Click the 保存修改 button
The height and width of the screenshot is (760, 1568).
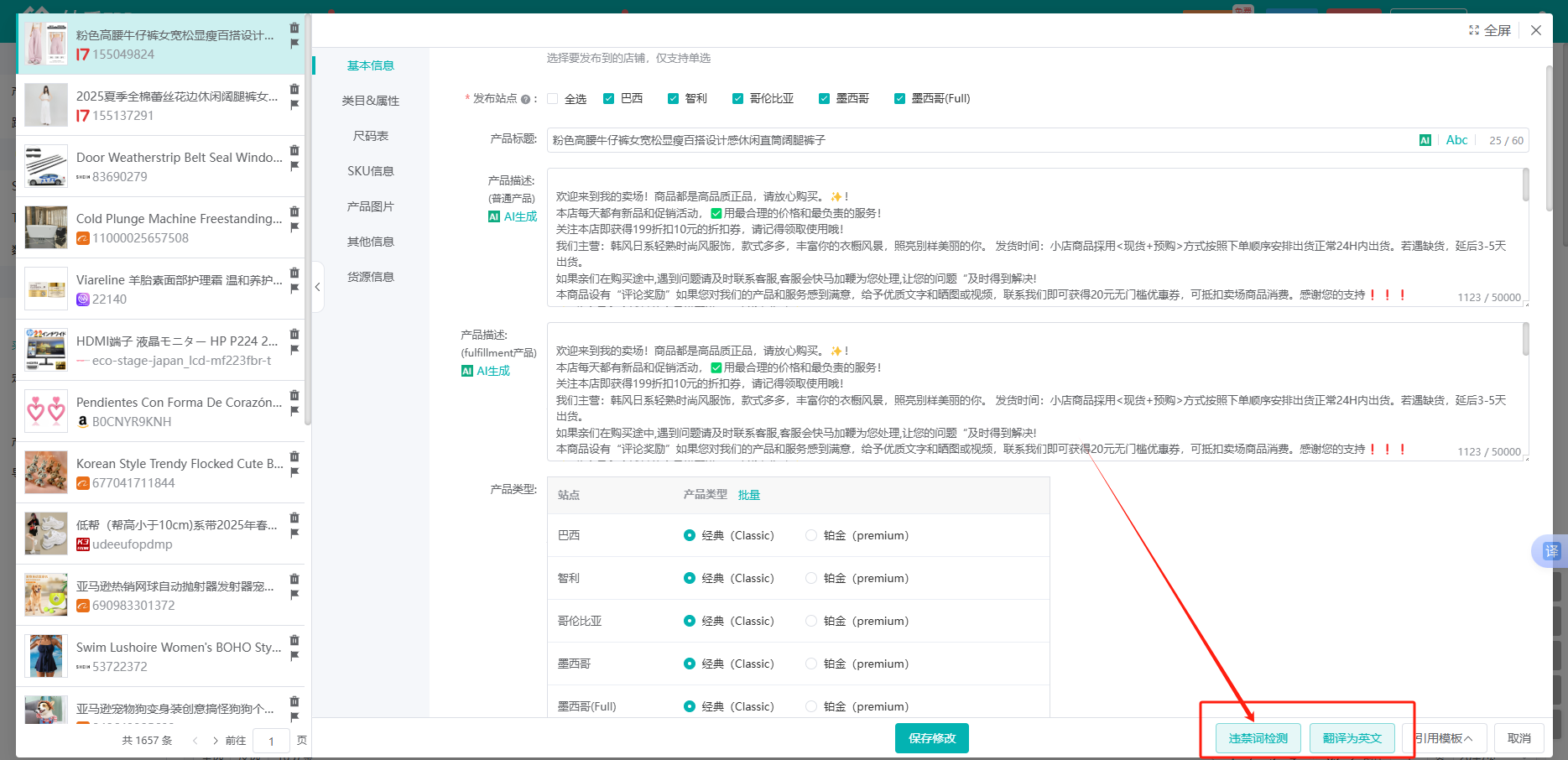click(x=931, y=738)
